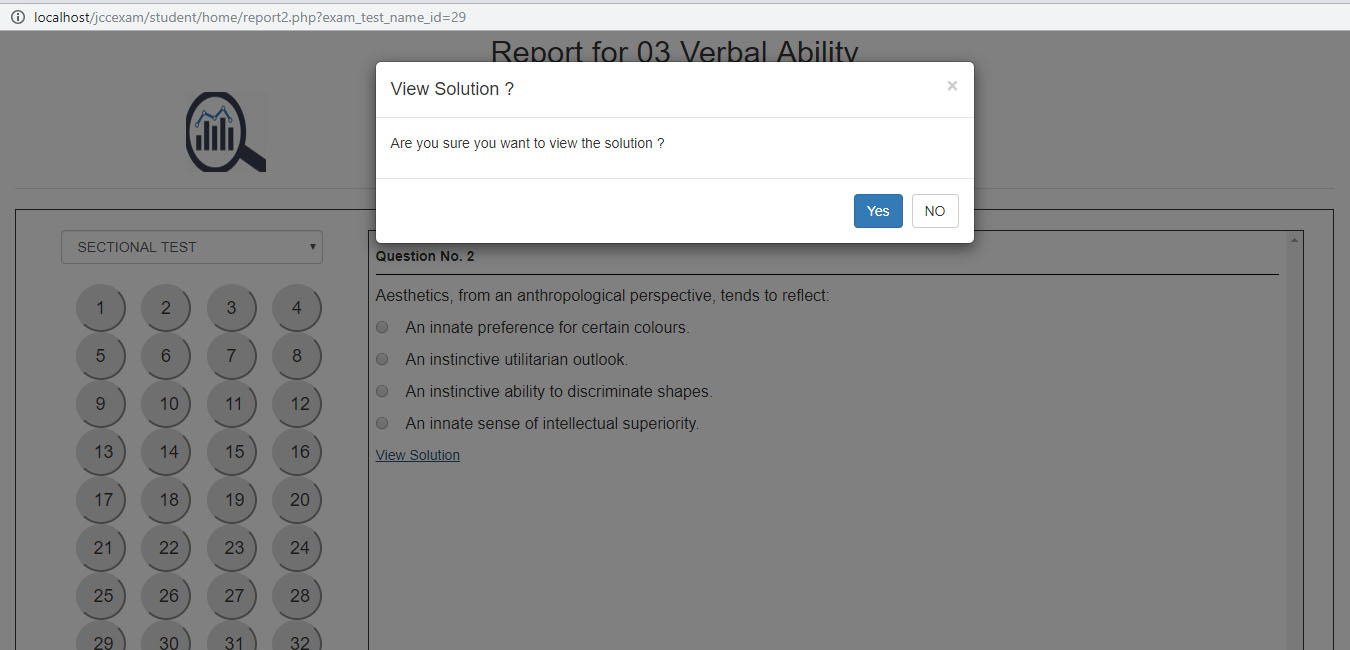
Task: Click the site info icon in address bar
Action: coord(17,17)
